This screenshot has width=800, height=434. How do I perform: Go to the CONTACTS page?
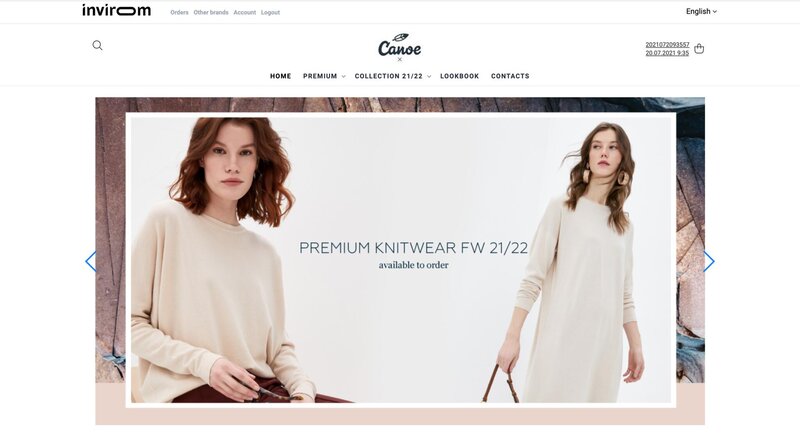pyautogui.click(x=510, y=76)
